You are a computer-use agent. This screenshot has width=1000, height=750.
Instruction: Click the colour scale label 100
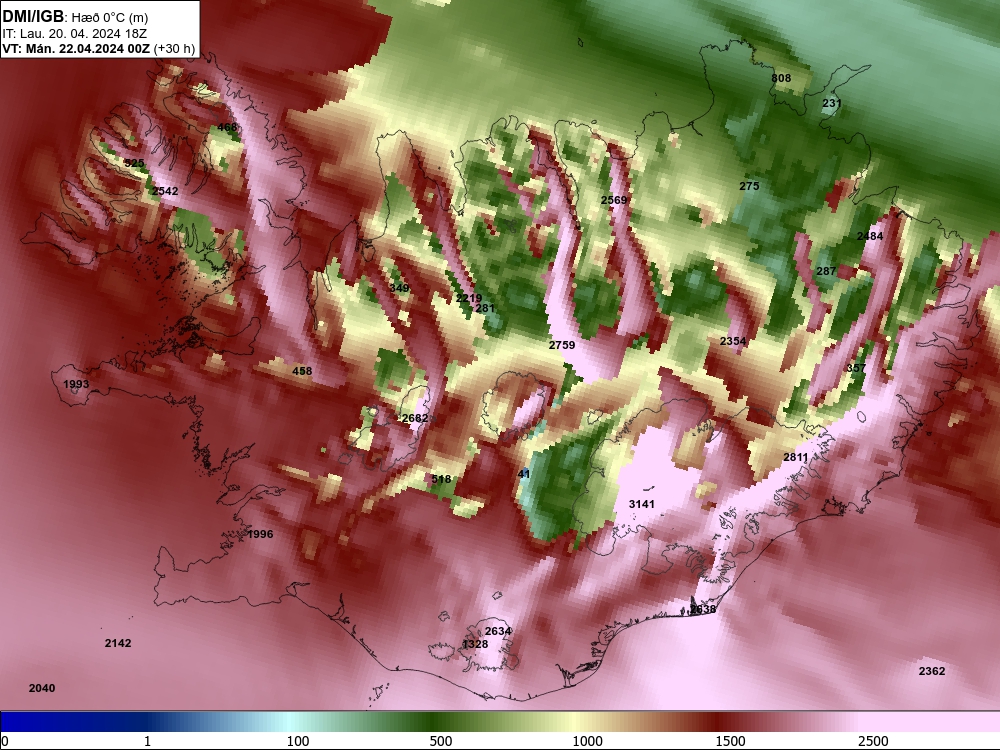point(298,741)
